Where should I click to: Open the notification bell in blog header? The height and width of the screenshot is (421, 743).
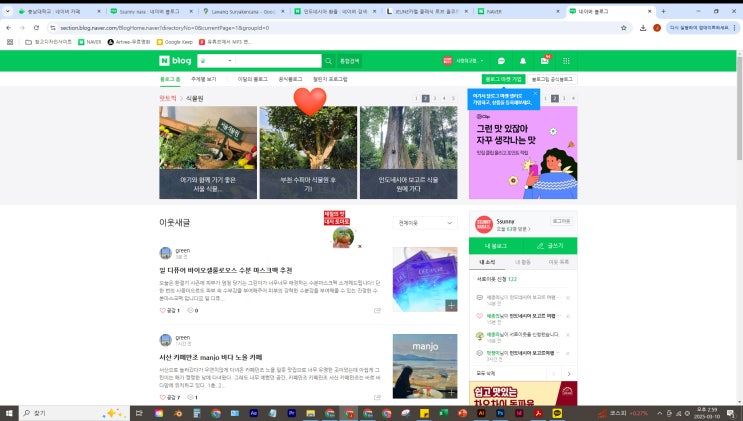(523, 61)
